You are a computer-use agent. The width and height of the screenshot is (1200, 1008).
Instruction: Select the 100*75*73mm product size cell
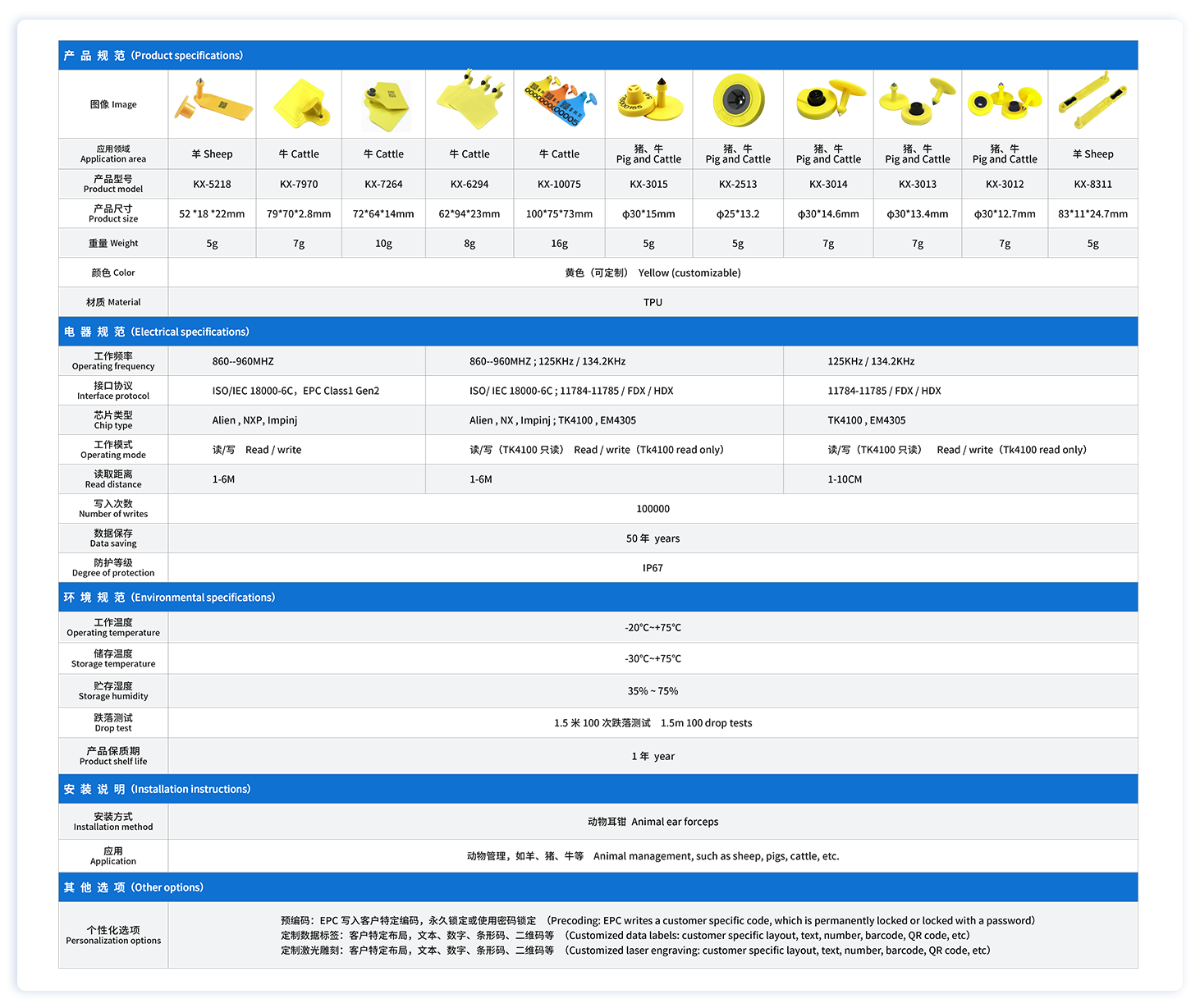click(x=559, y=214)
